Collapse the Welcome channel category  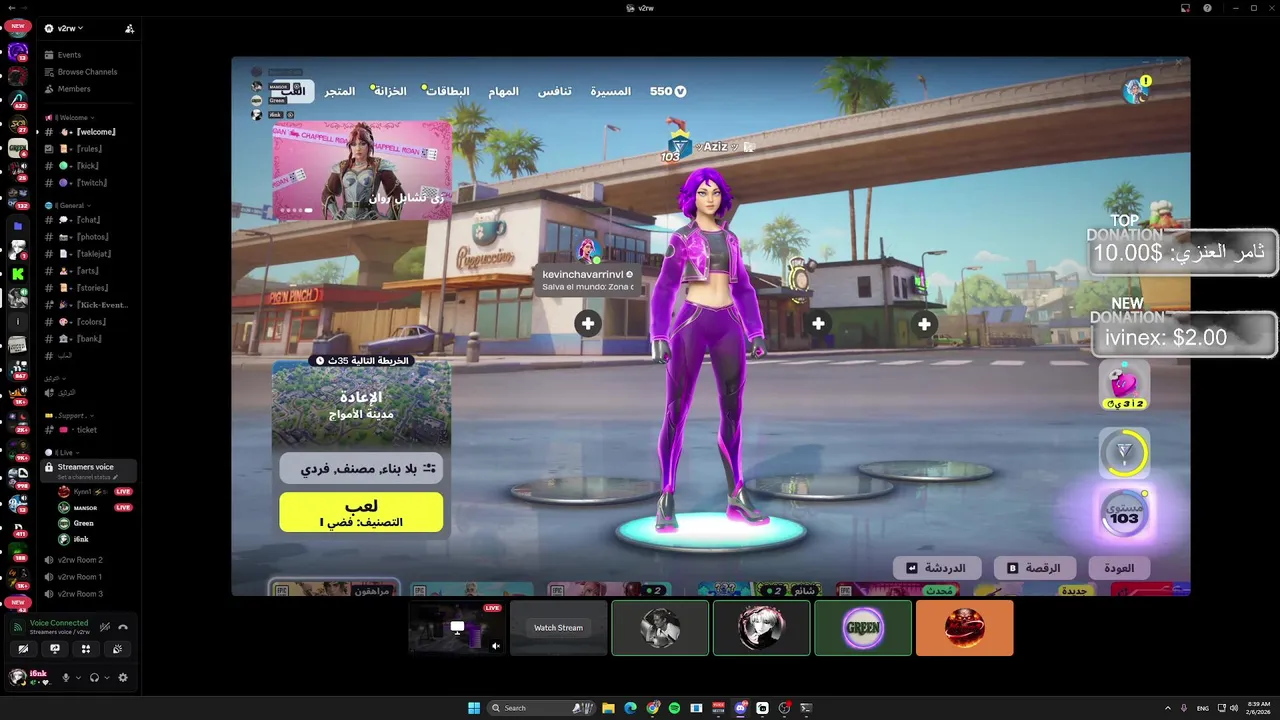(x=70, y=117)
